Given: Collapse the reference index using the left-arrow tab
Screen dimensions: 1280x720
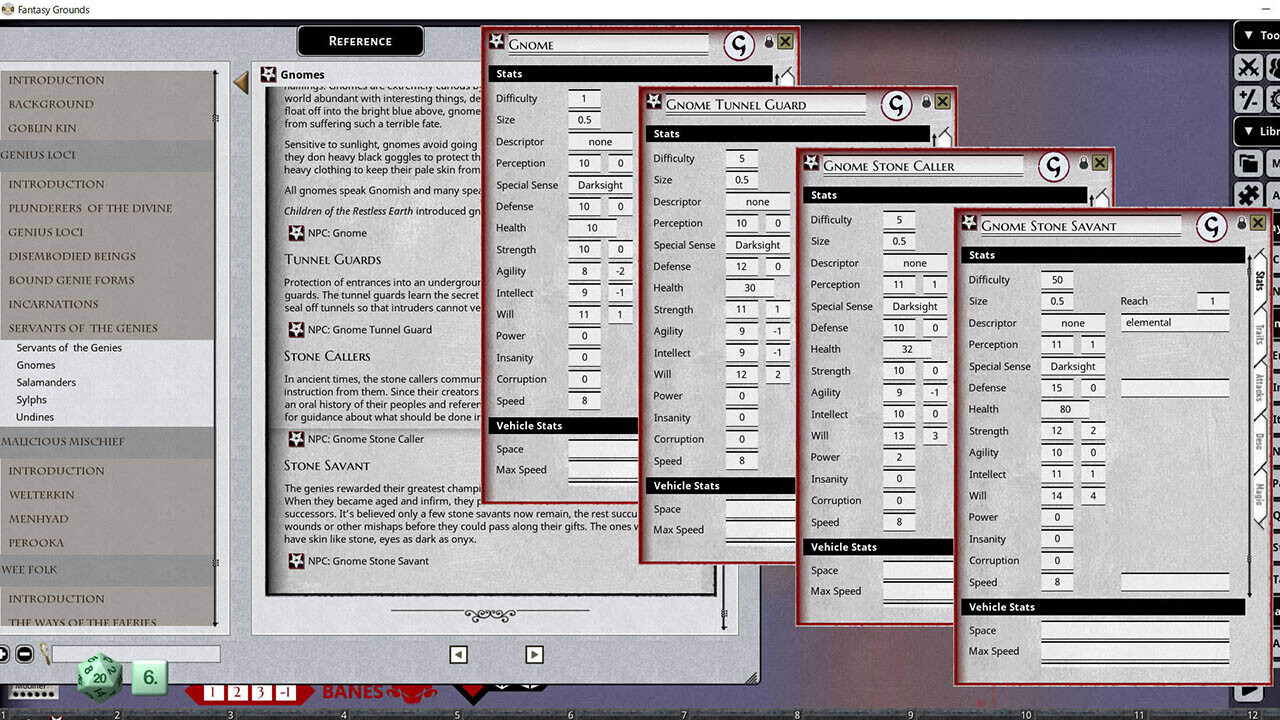Looking at the screenshot, I should 240,83.
